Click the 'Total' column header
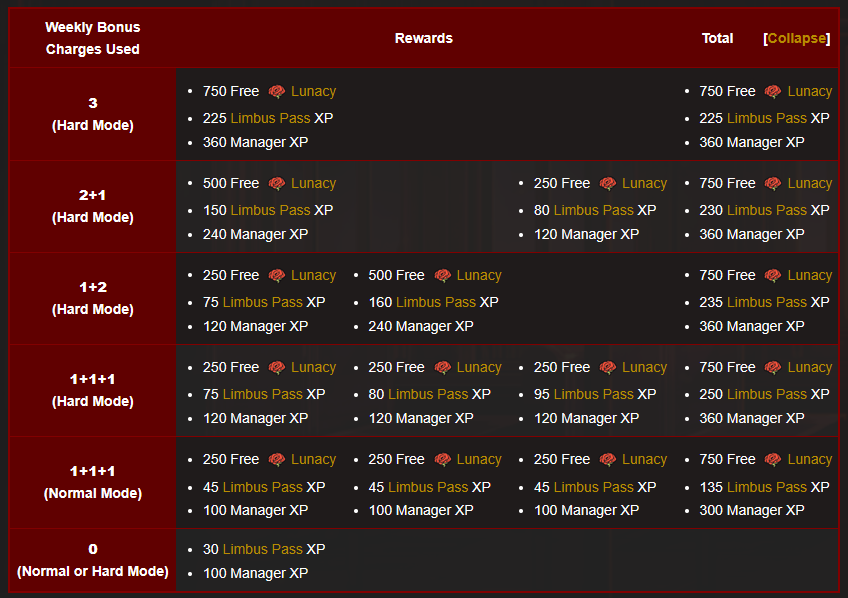The image size is (848, 598). point(717,38)
